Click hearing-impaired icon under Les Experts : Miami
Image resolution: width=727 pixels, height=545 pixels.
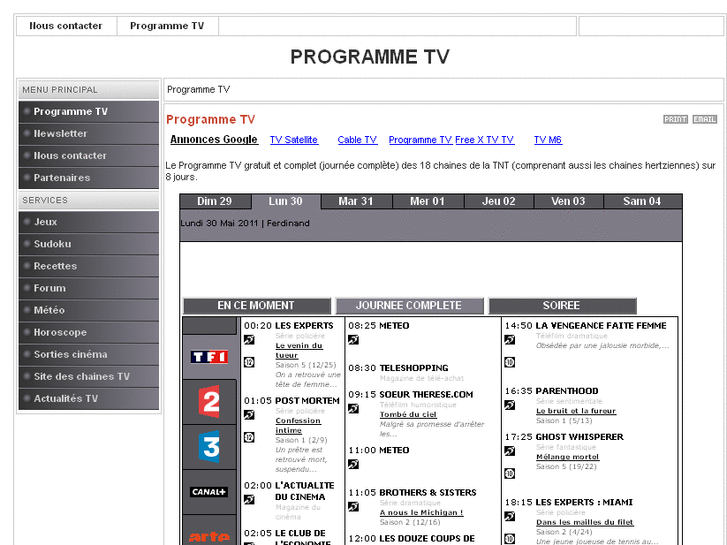(510, 516)
